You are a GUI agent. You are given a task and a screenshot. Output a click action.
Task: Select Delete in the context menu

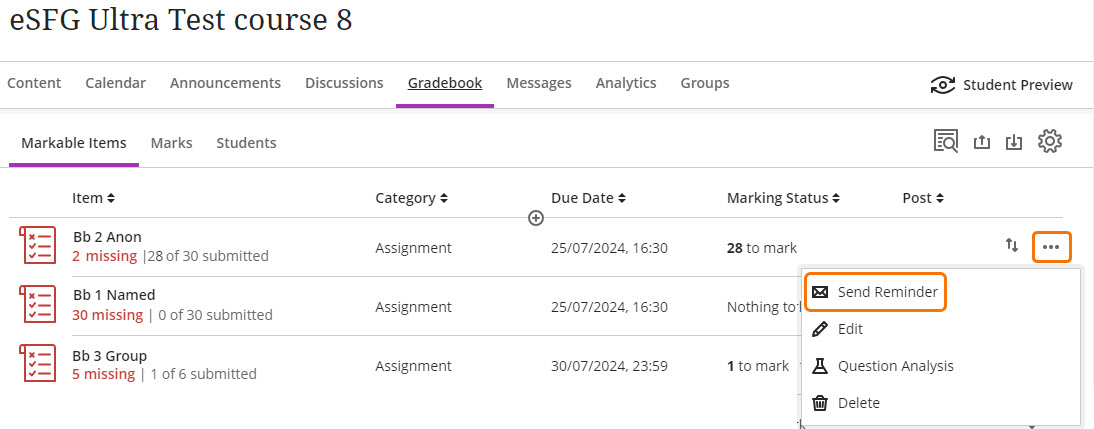[x=858, y=403]
